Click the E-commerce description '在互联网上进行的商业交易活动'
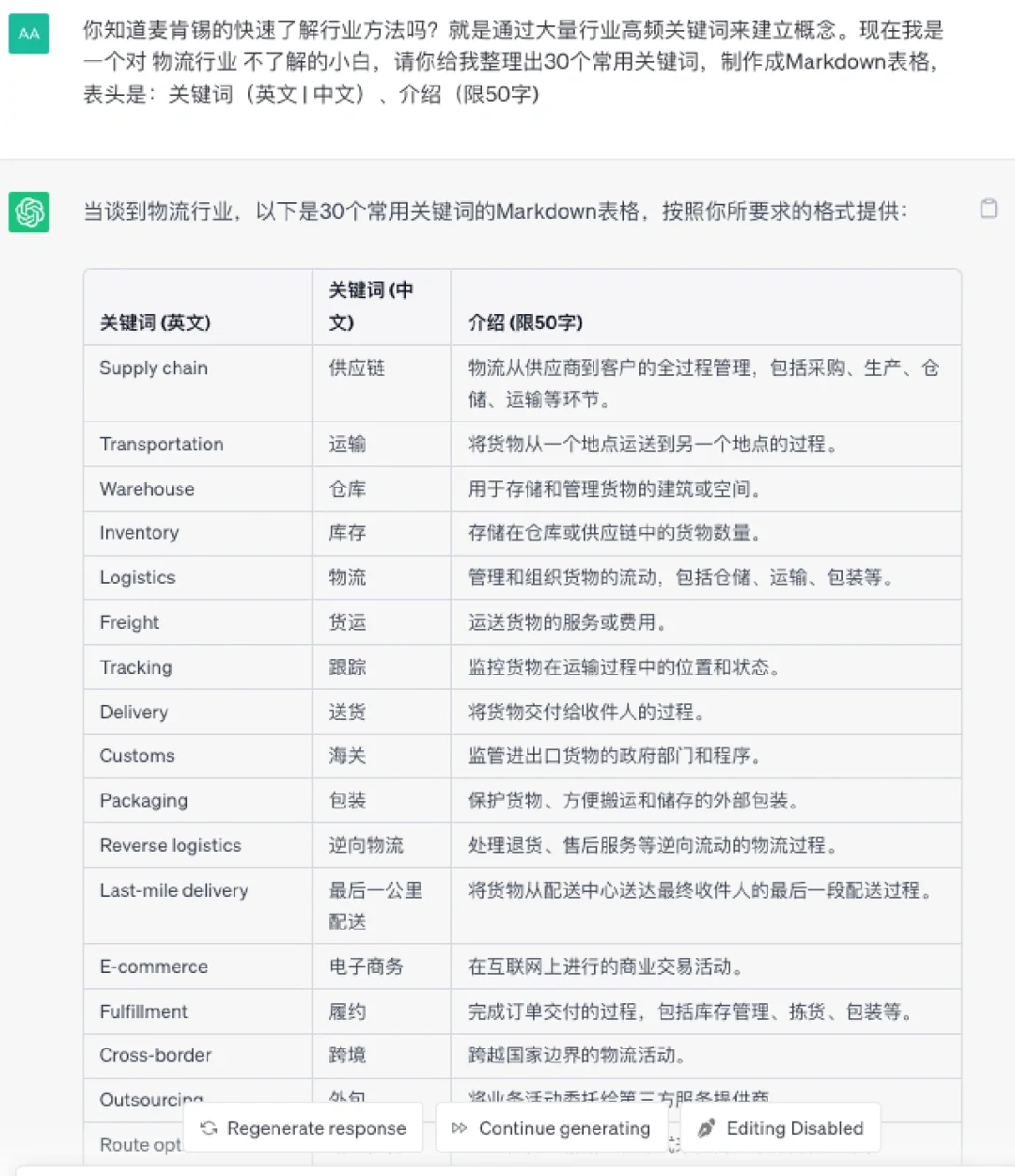The height and width of the screenshot is (1176, 1015). tap(605, 966)
